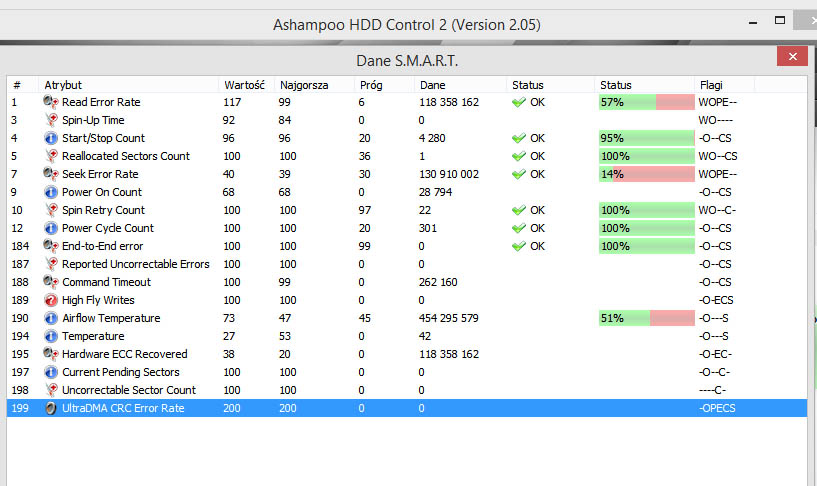Sort by the Wartość column header
Screen dimensions: 817x486
pyautogui.click(x=246, y=85)
